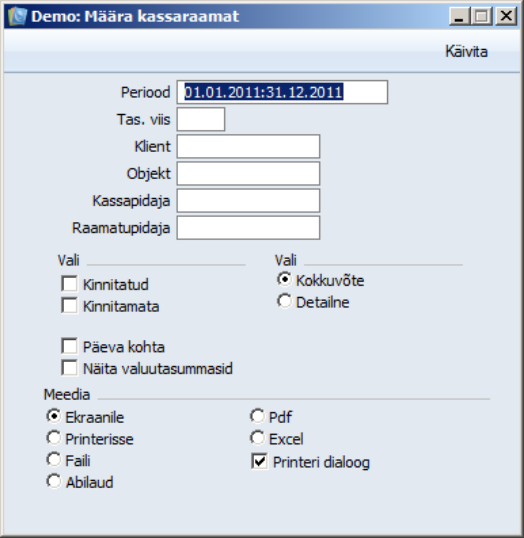Screen dimensions: 524x538
Task: Click into the Periood date field
Action: [x=282, y=92]
